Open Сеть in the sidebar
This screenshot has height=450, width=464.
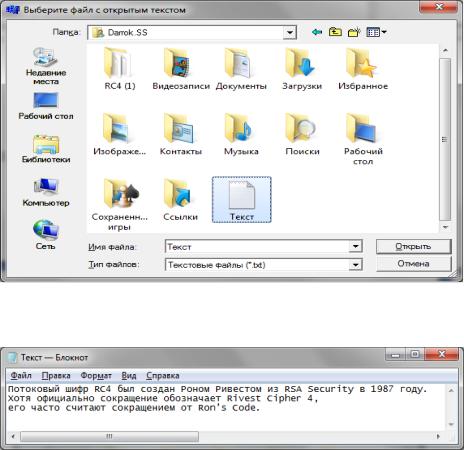(x=46, y=235)
